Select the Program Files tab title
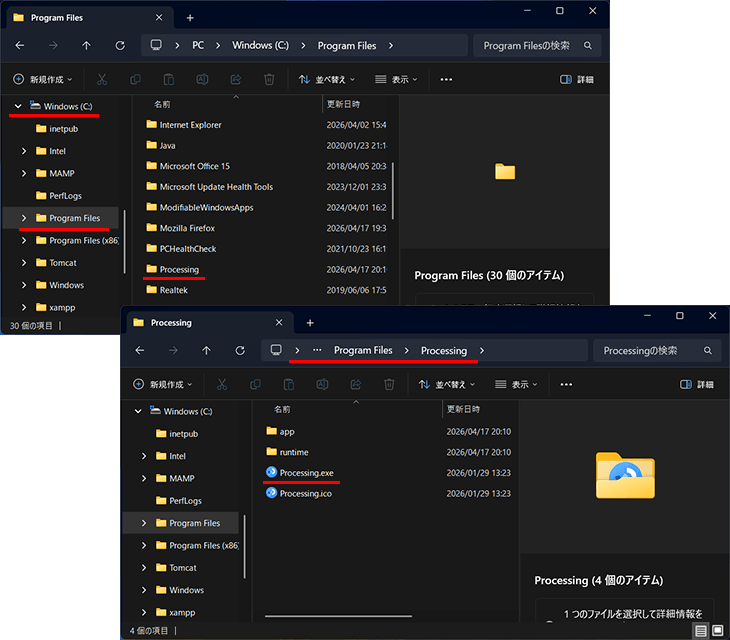 [x=57, y=18]
